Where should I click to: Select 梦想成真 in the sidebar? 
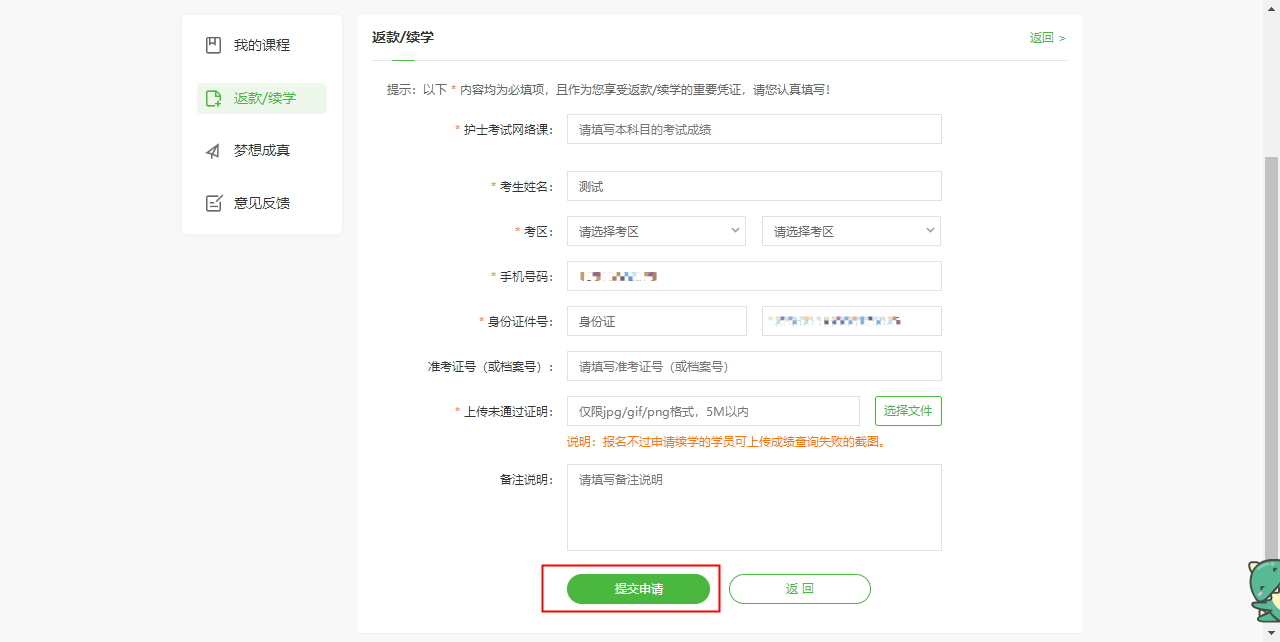tap(261, 151)
